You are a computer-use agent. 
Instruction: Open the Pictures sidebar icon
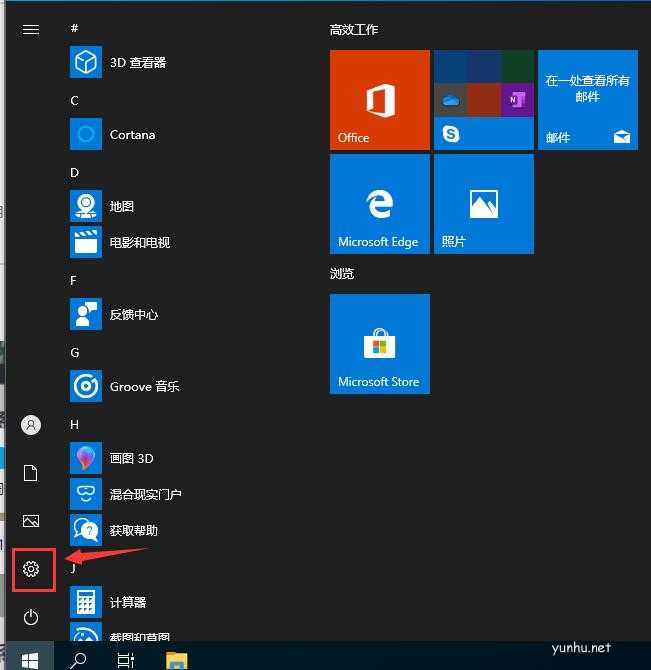pos(31,521)
